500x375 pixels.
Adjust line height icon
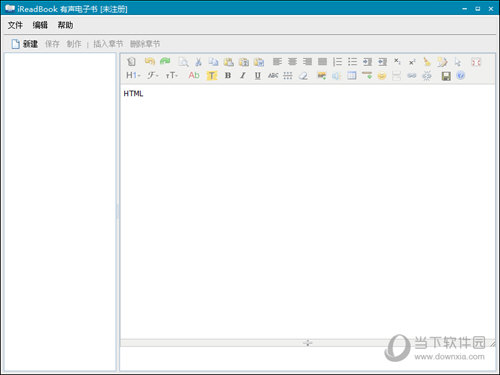click(288, 76)
